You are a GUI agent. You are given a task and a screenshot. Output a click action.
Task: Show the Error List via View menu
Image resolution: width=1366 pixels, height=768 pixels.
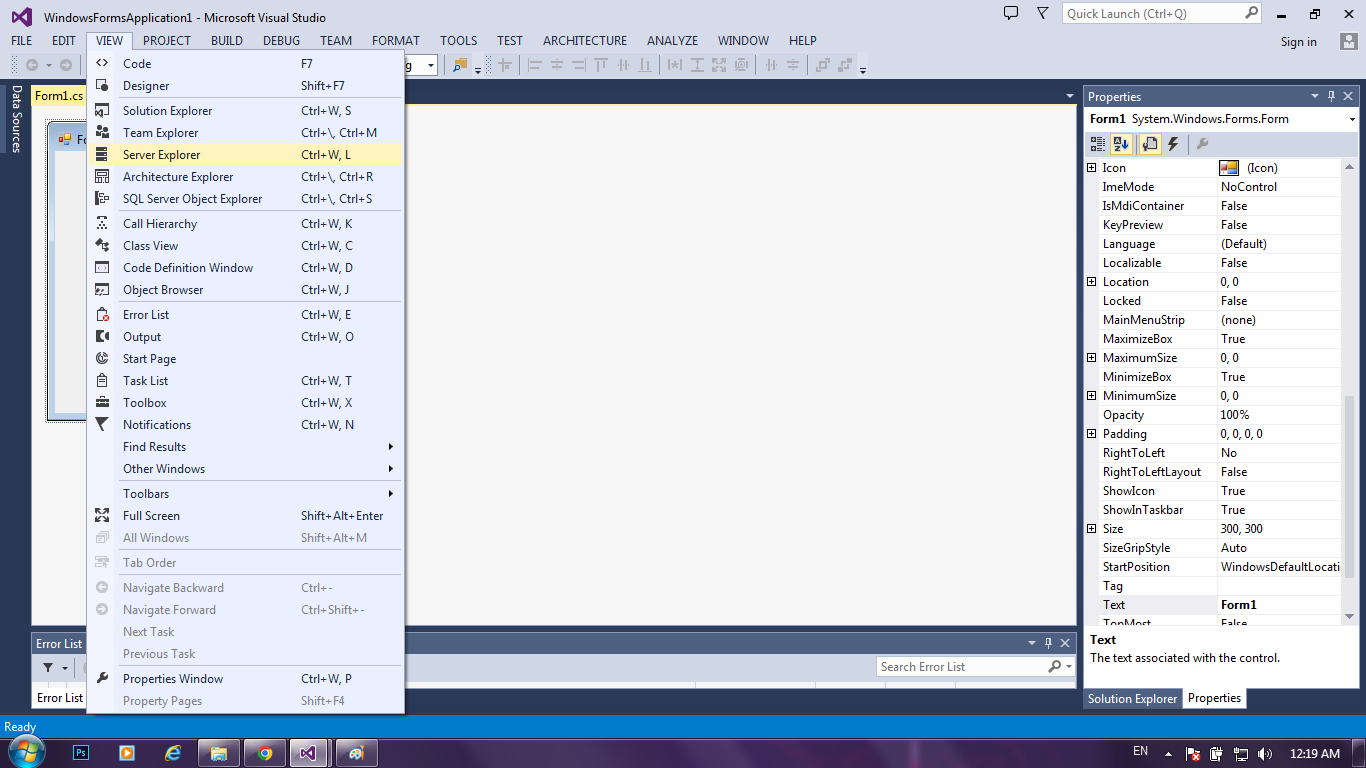tap(245, 315)
